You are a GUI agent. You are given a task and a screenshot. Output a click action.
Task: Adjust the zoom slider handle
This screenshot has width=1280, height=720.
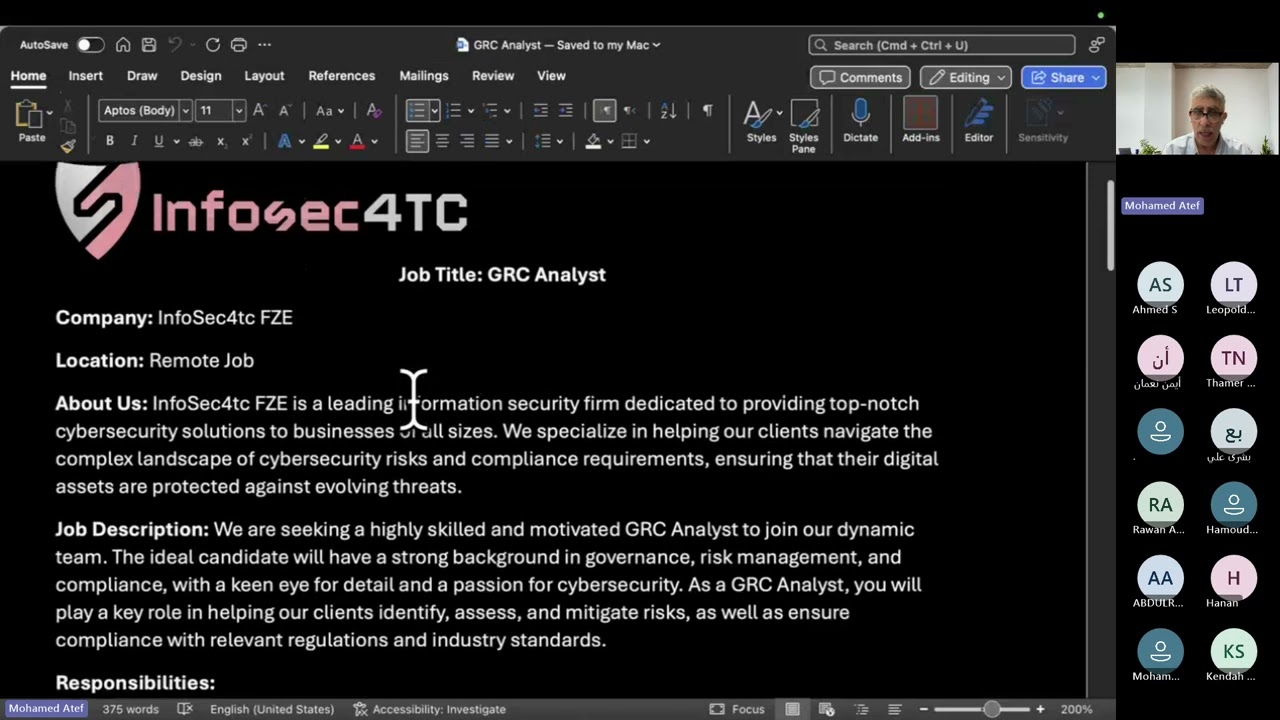pos(991,709)
